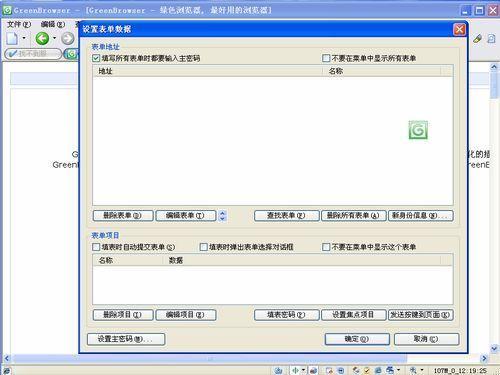Viewport: 500px width, 375px height.
Task: Click the new blank page toolbar icon
Action: click(x=12, y=39)
